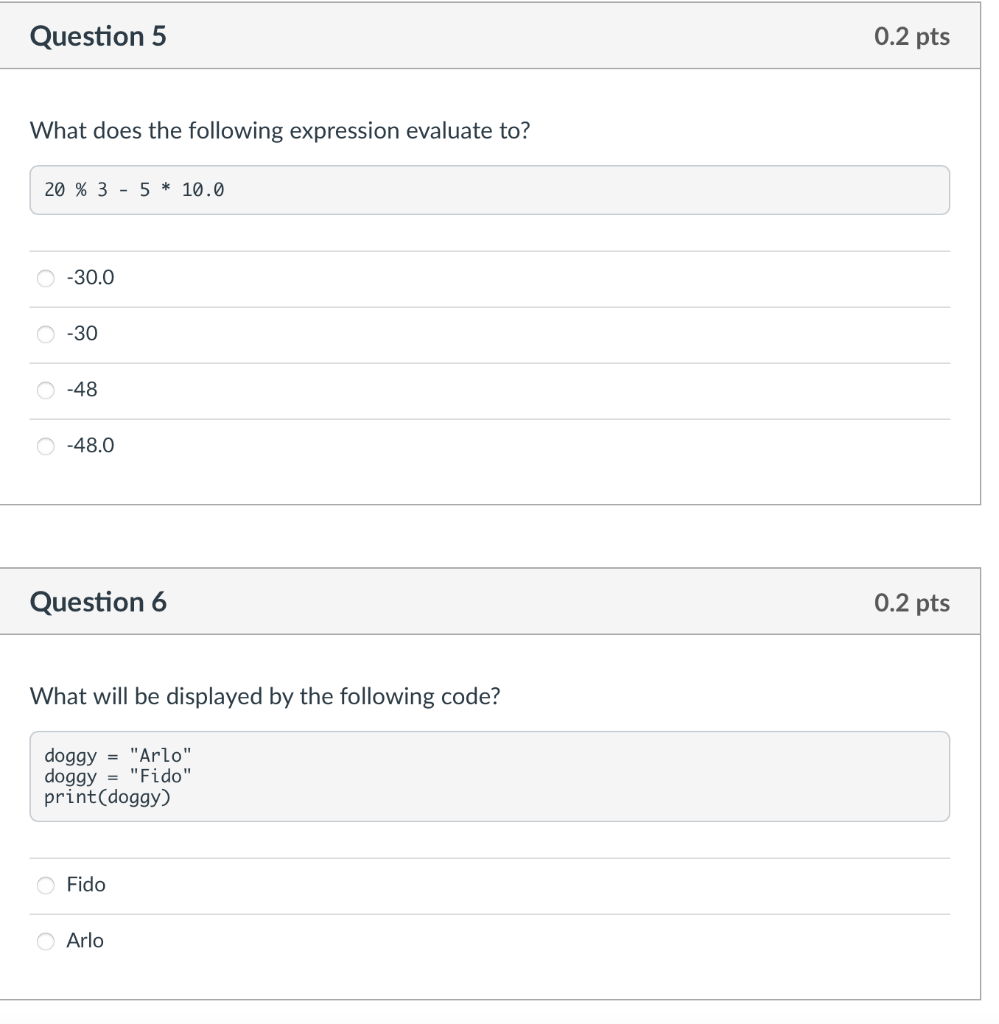Click the Arlo answer label text
Viewport: 999px width, 1024px height.
pos(85,941)
